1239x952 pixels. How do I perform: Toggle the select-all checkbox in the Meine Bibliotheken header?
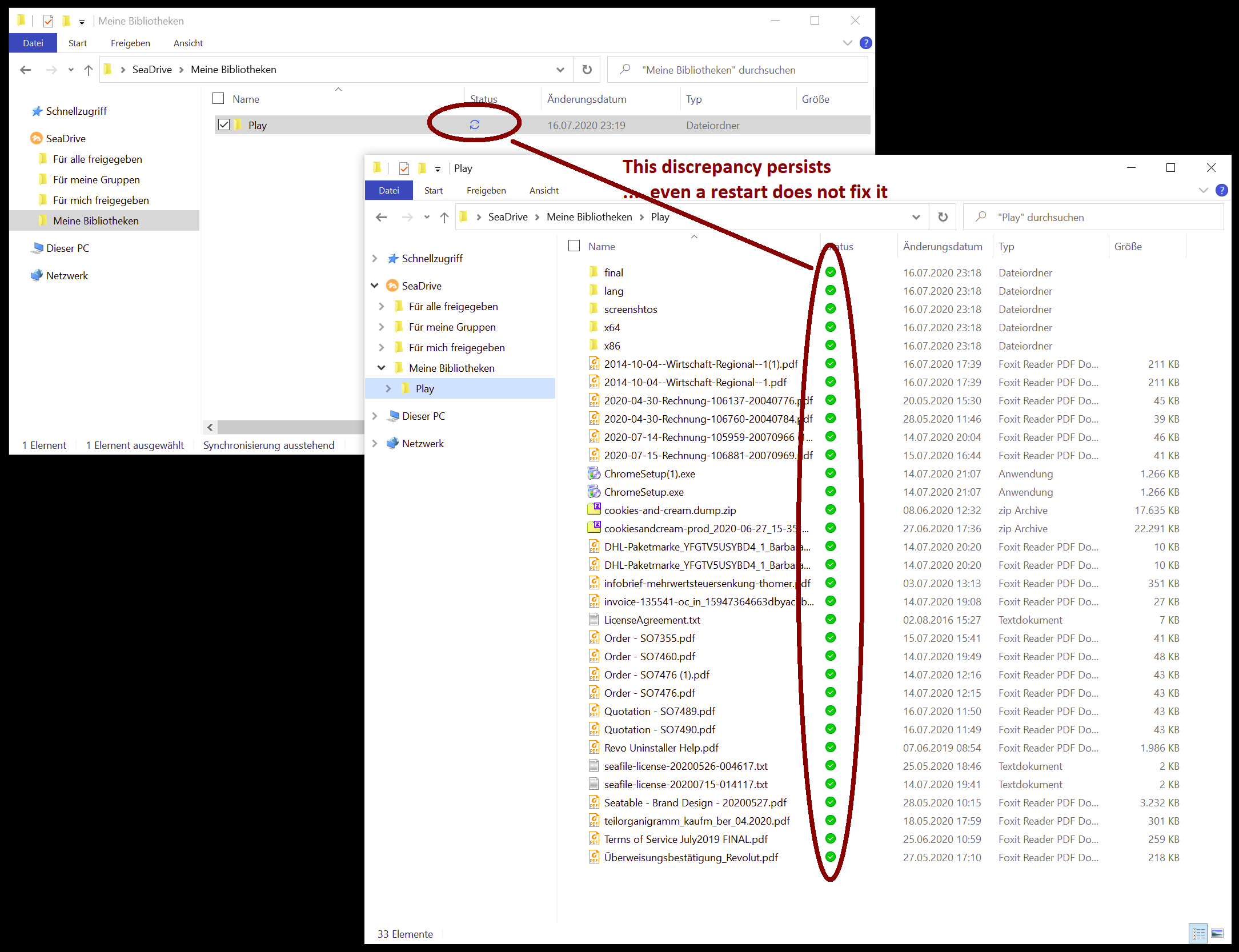pyautogui.click(x=218, y=99)
